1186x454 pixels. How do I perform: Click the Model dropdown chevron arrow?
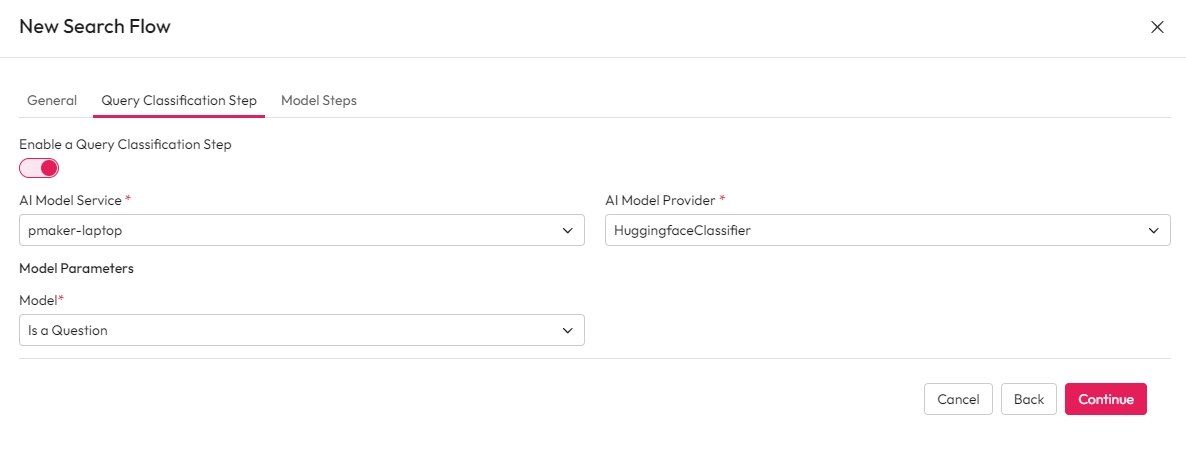(x=568, y=330)
